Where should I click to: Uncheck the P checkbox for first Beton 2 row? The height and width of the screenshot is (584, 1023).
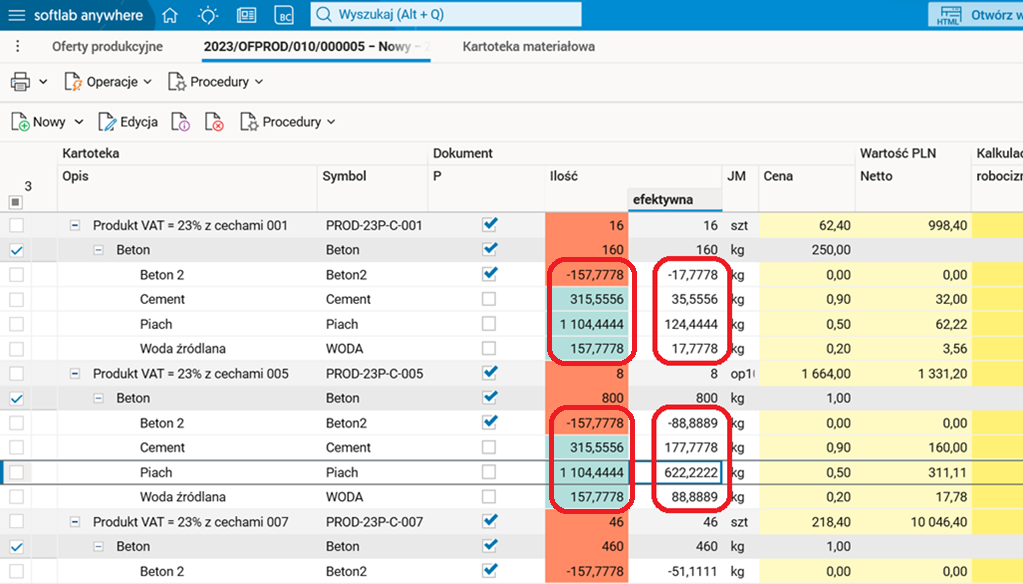490,274
